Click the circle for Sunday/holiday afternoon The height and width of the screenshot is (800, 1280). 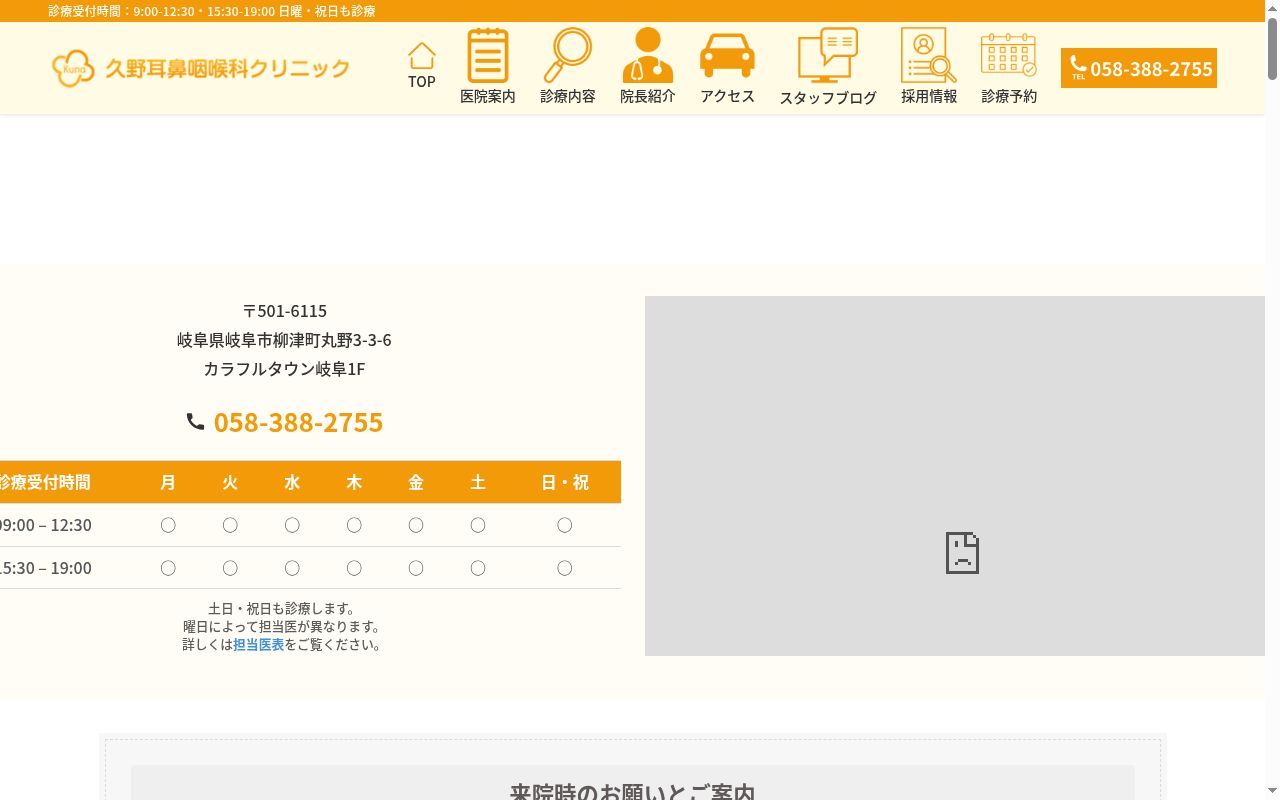(565, 568)
